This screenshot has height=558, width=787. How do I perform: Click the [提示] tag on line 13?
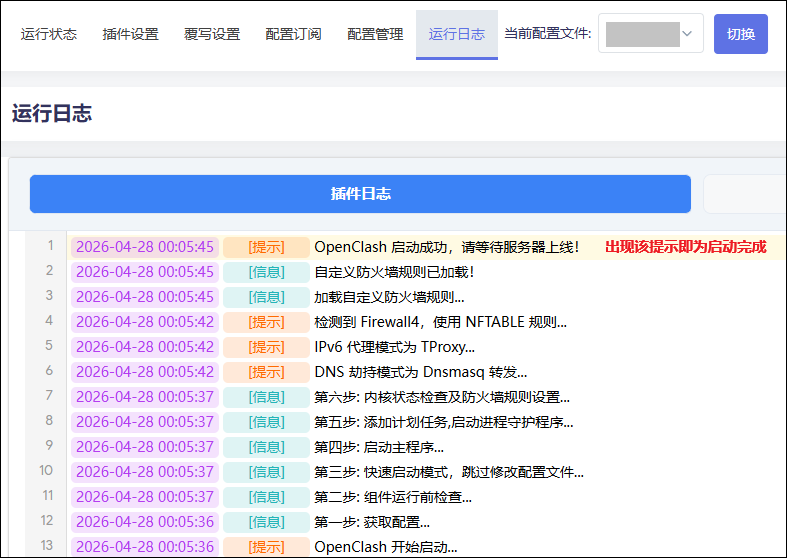click(266, 547)
